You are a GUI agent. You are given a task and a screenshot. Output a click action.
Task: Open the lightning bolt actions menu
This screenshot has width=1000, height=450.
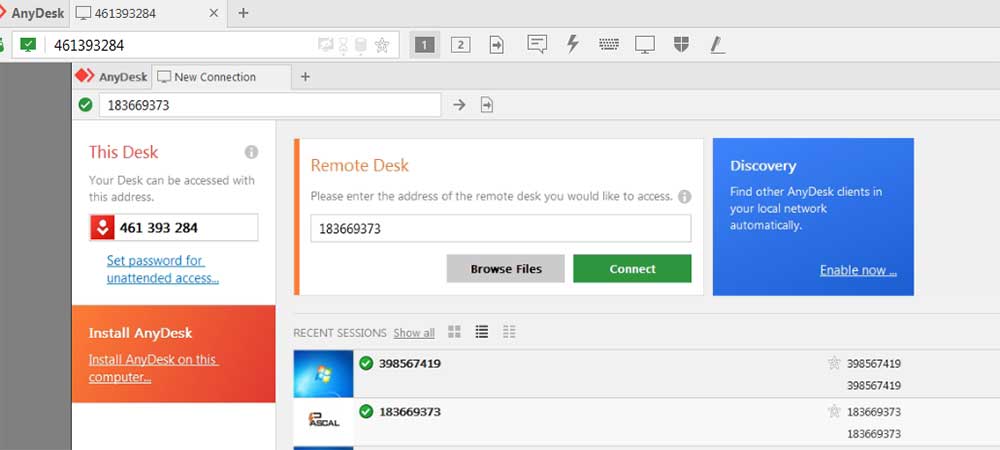pyautogui.click(x=573, y=44)
